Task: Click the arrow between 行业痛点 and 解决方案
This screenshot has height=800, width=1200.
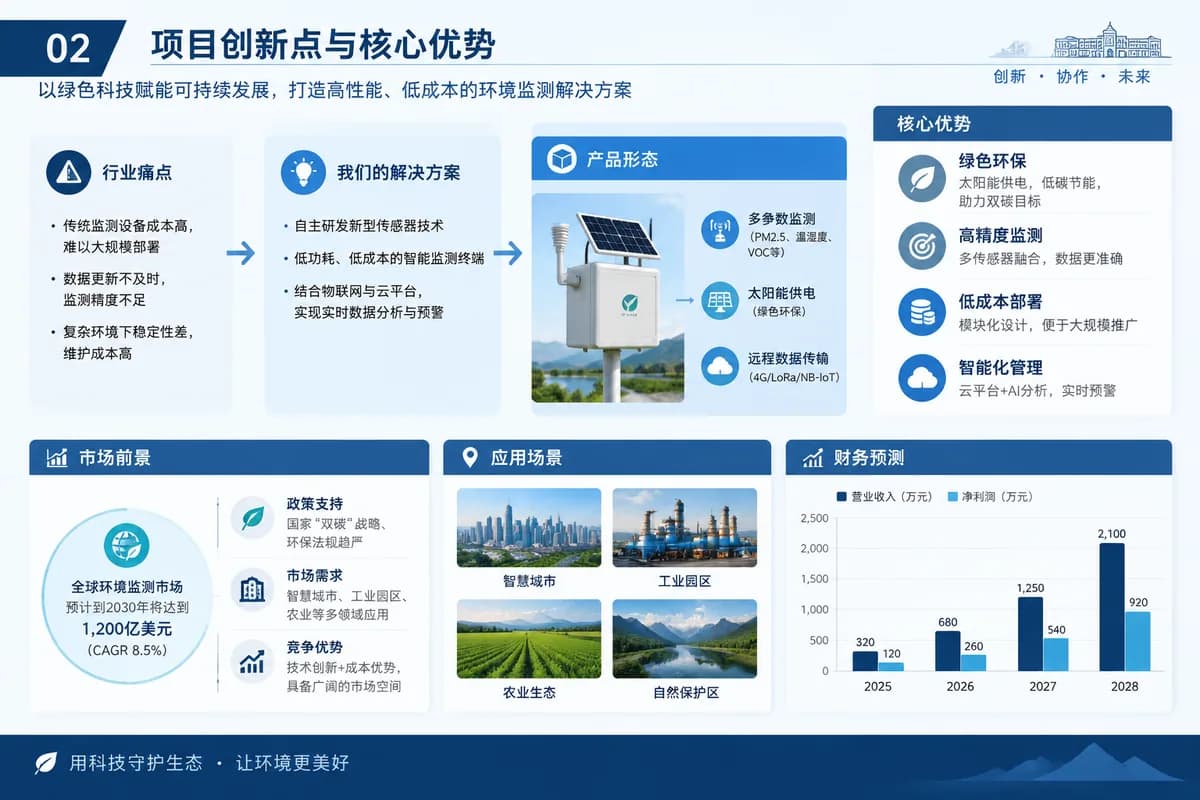Action: 241,254
